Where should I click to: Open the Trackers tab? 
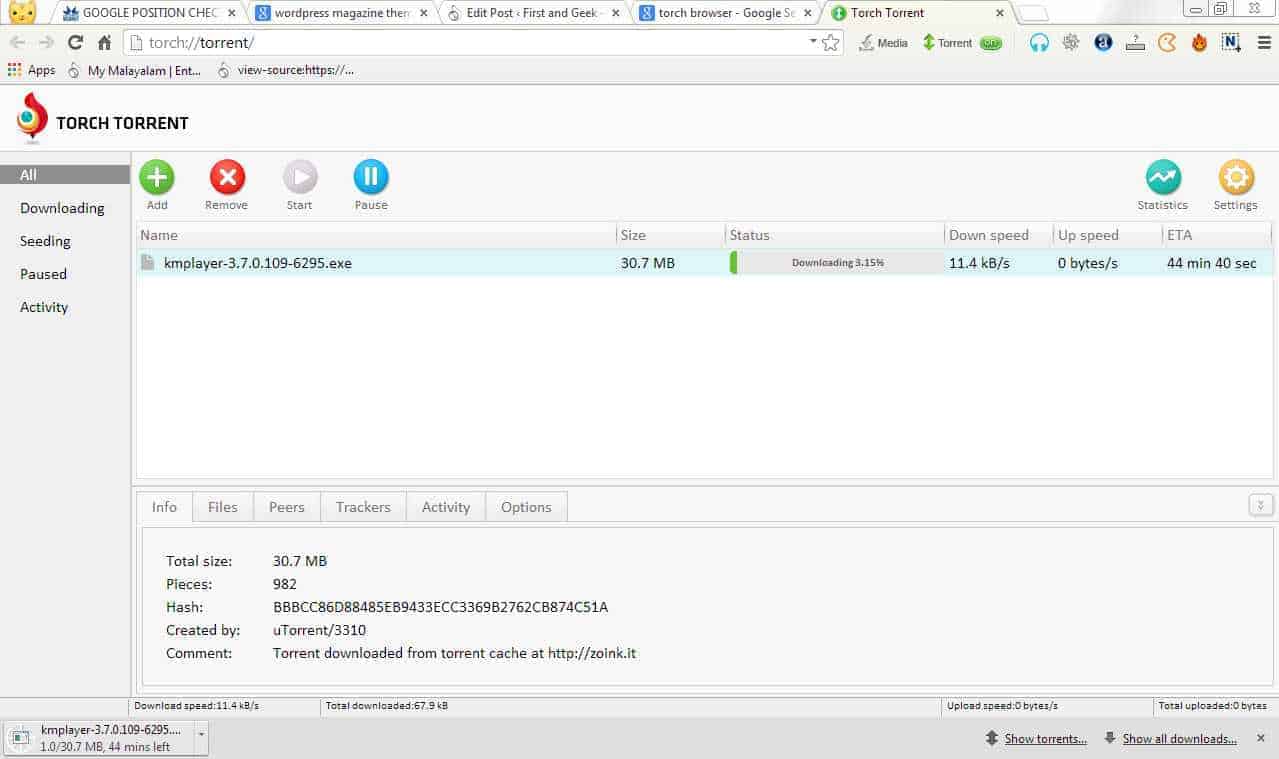(x=362, y=507)
